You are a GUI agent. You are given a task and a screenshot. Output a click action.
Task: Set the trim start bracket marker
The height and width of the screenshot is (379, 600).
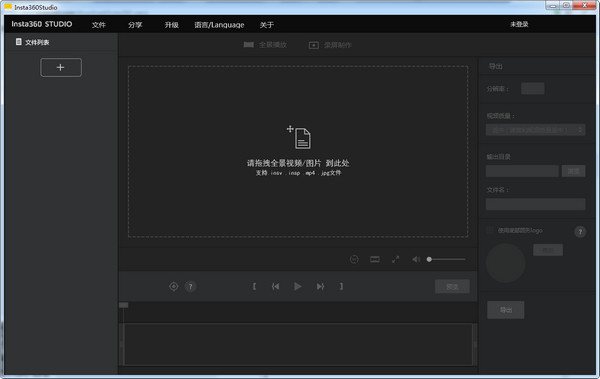[254, 286]
